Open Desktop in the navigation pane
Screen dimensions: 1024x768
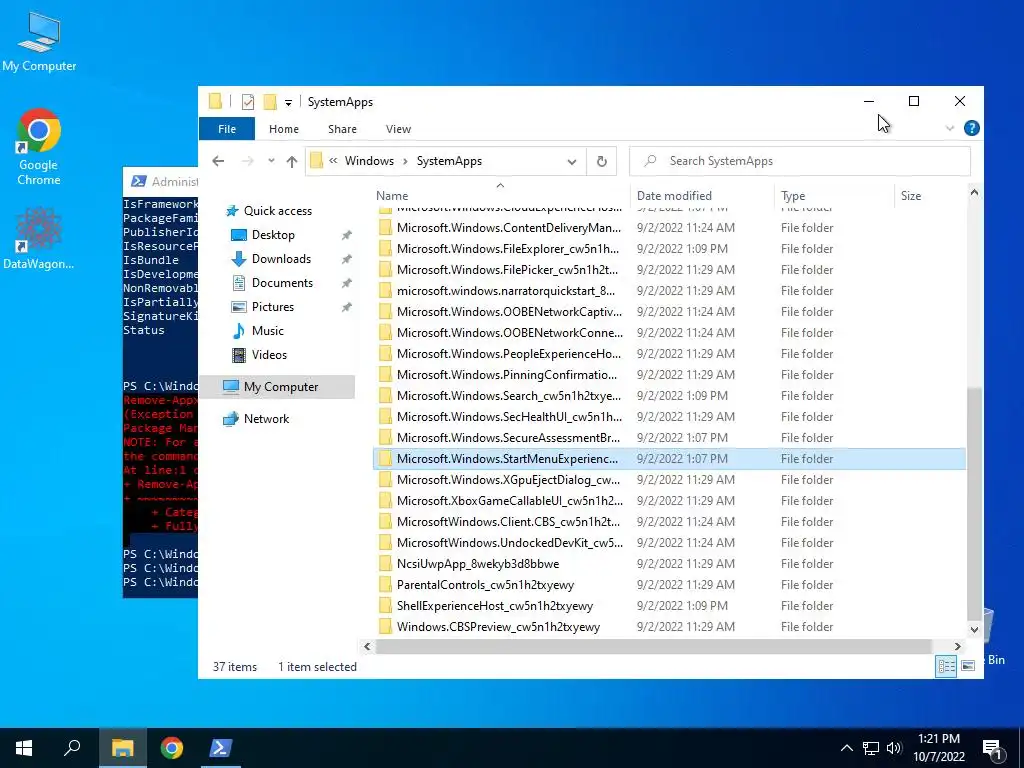coord(273,234)
